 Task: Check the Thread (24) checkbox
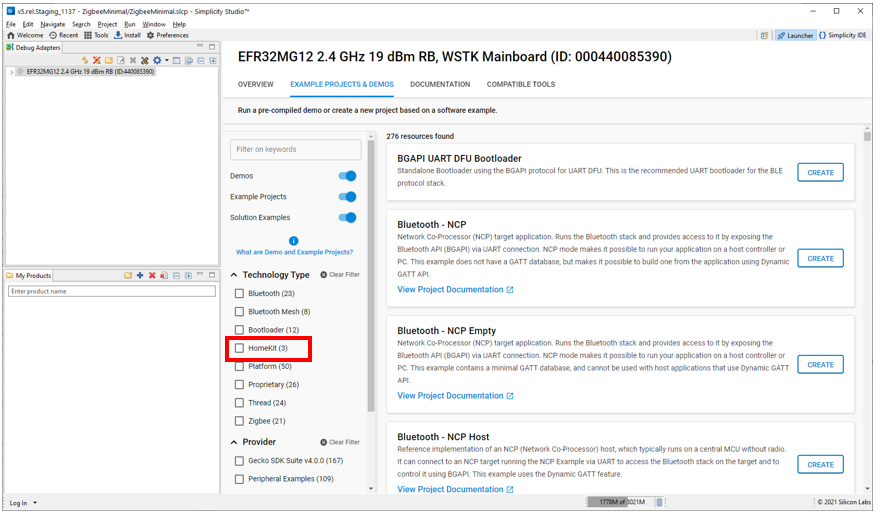[240, 403]
